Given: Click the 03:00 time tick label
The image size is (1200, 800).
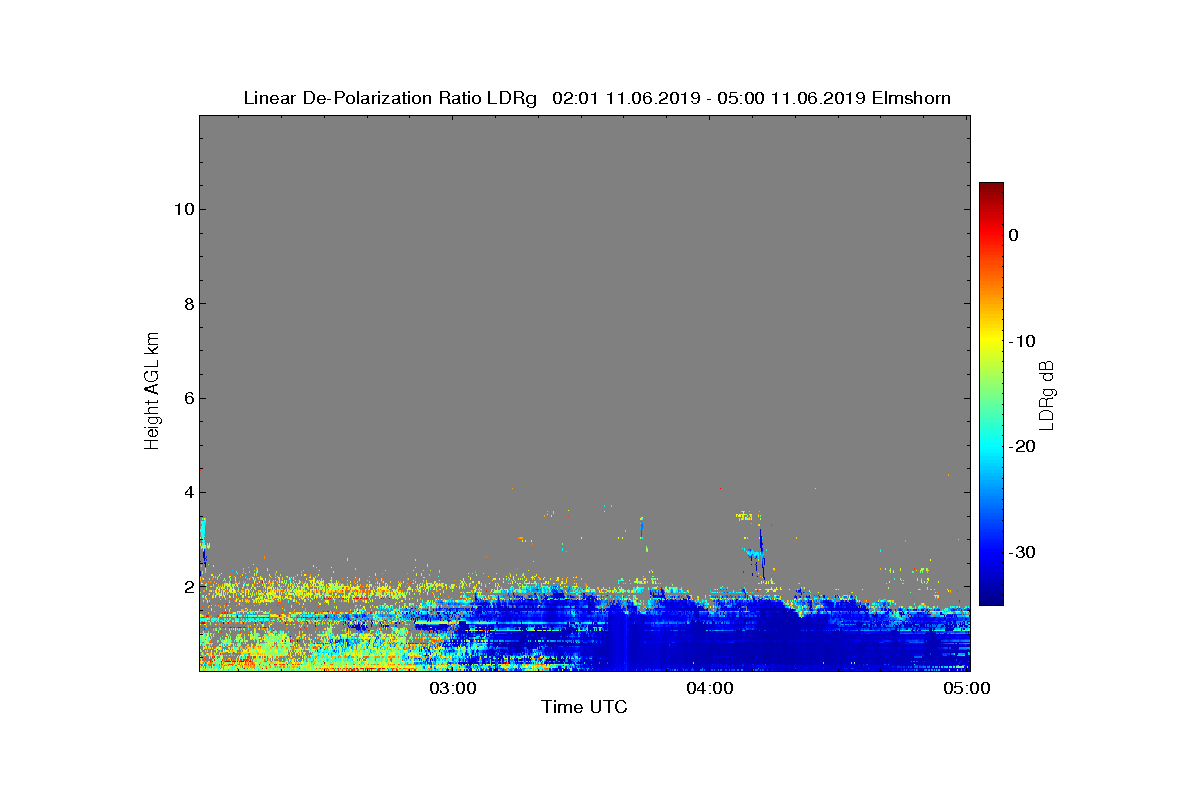Looking at the screenshot, I should pos(453,688).
